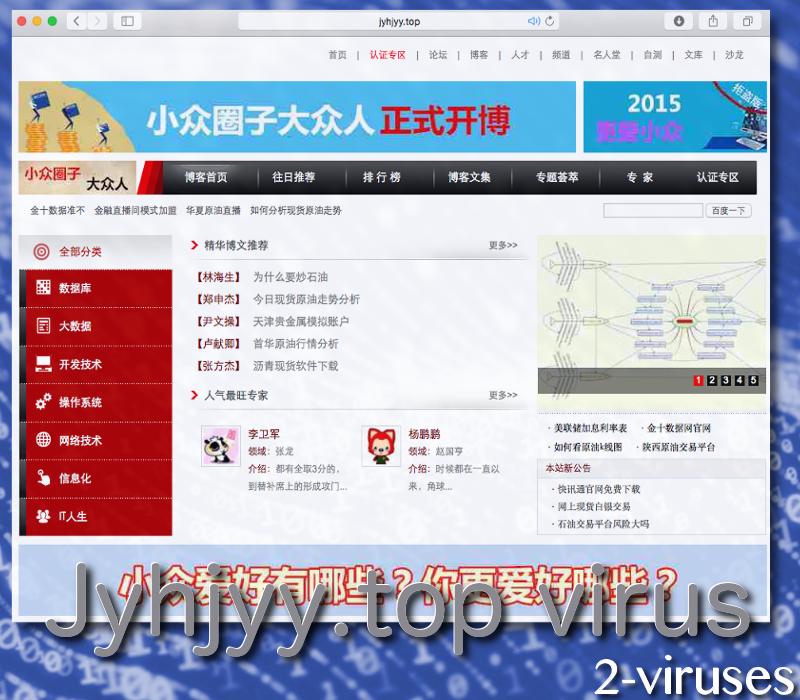This screenshot has width=800, height=700.
Task: Click the 认证专区 link in top menu
Action: 387,55
